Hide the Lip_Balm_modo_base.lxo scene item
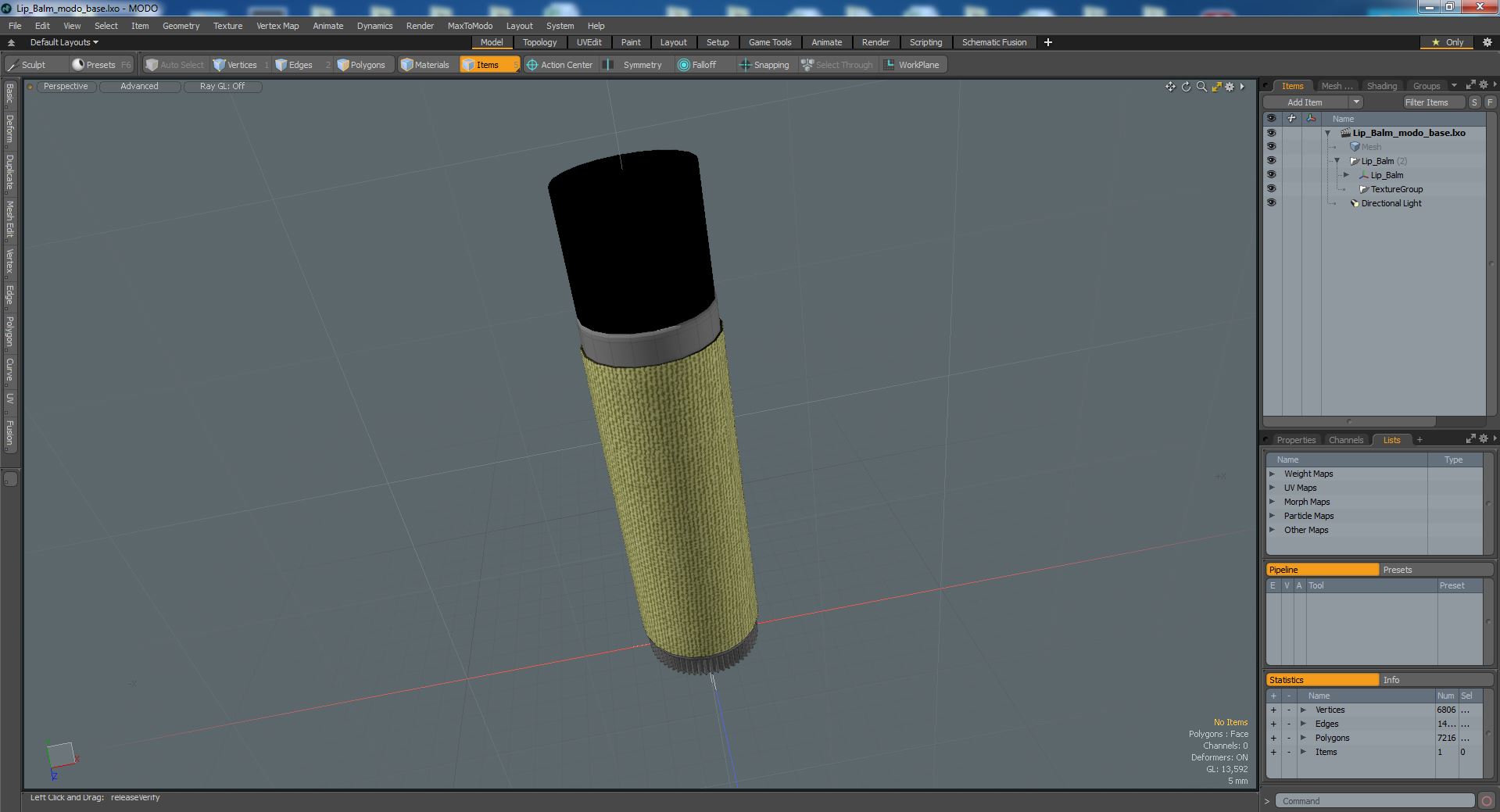Viewport: 1500px width, 812px height. point(1271,133)
